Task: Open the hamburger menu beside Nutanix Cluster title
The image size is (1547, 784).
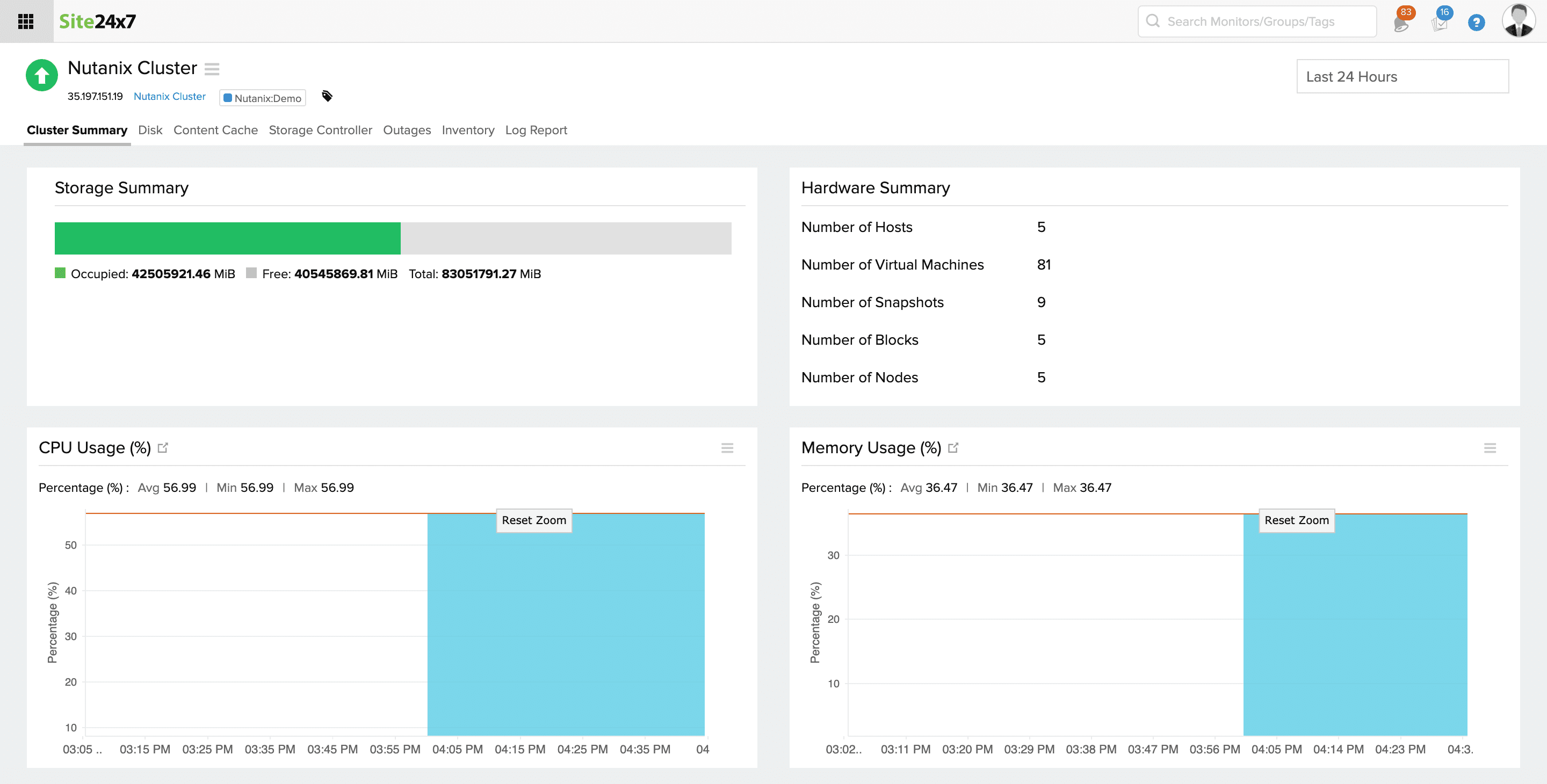Action: click(x=212, y=69)
